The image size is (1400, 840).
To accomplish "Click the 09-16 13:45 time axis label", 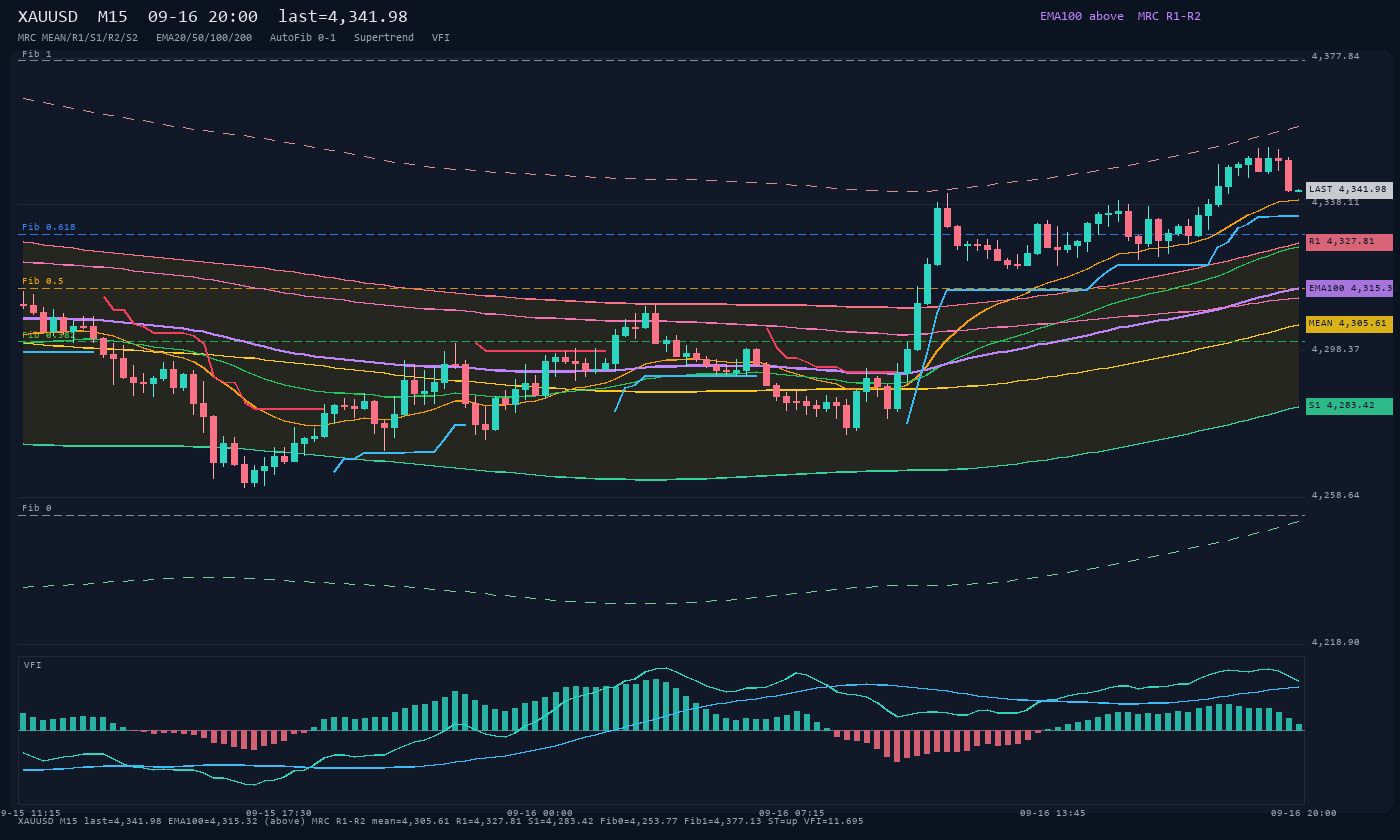I will (x=1053, y=813).
